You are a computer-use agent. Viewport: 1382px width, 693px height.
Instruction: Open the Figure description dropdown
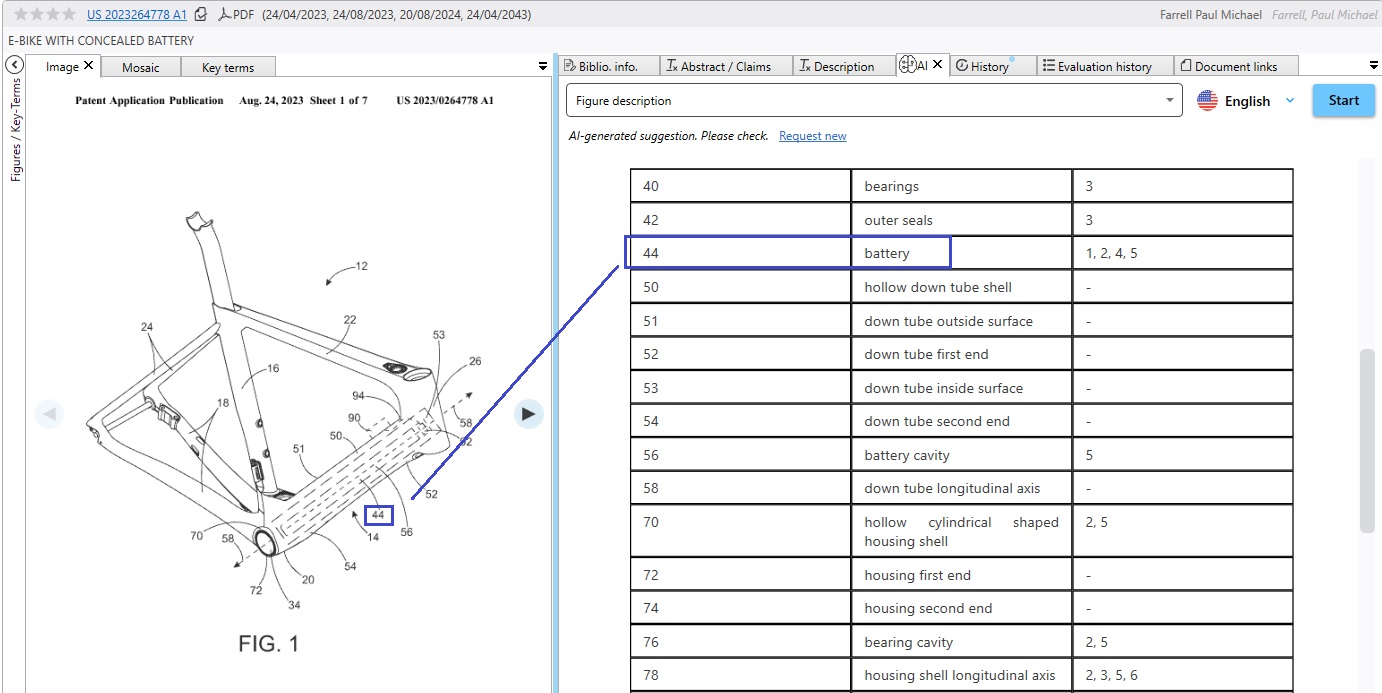tap(1169, 101)
